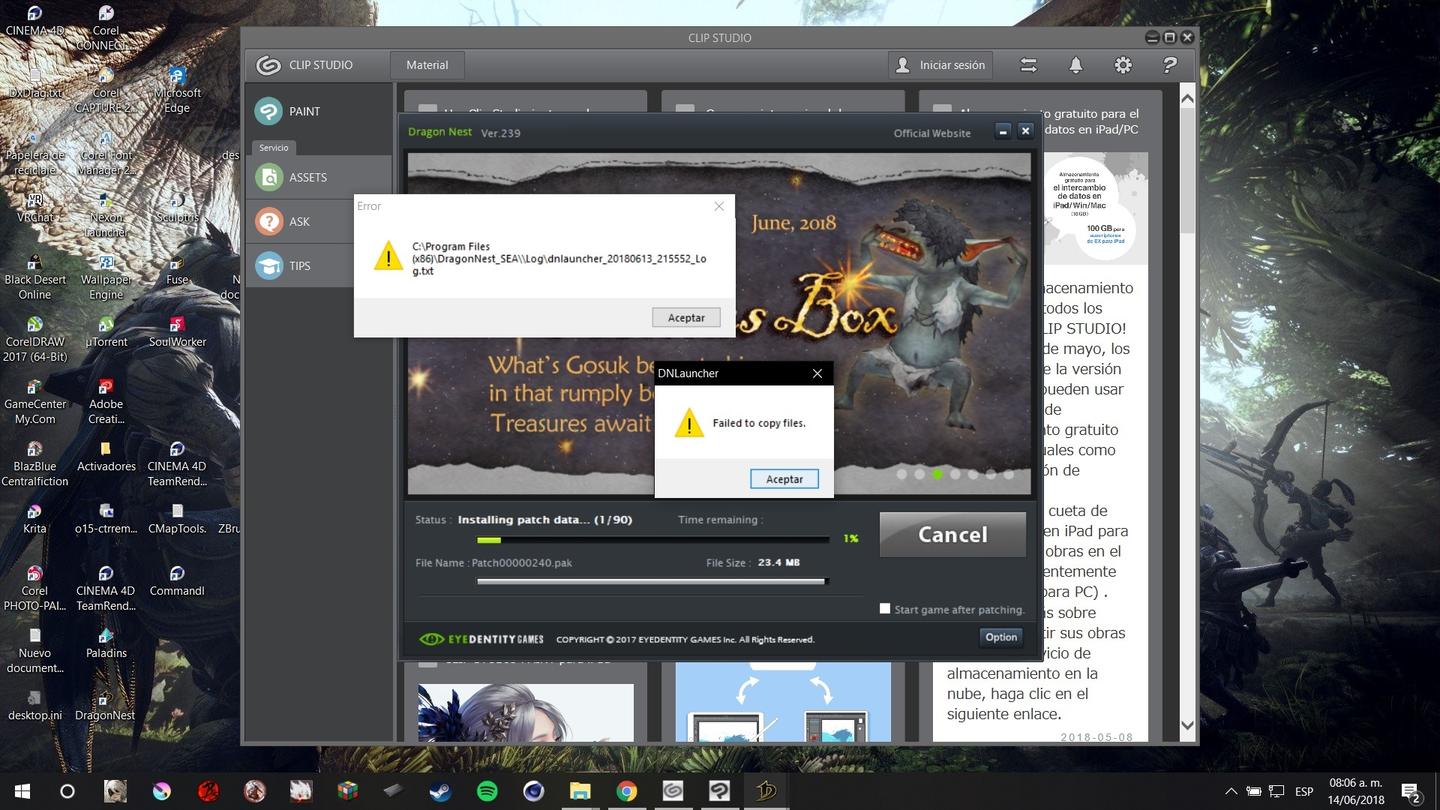The height and width of the screenshot is (810, 1440).
Task: Select the VRChat desktop icon
Action: (x=35, y=207)
